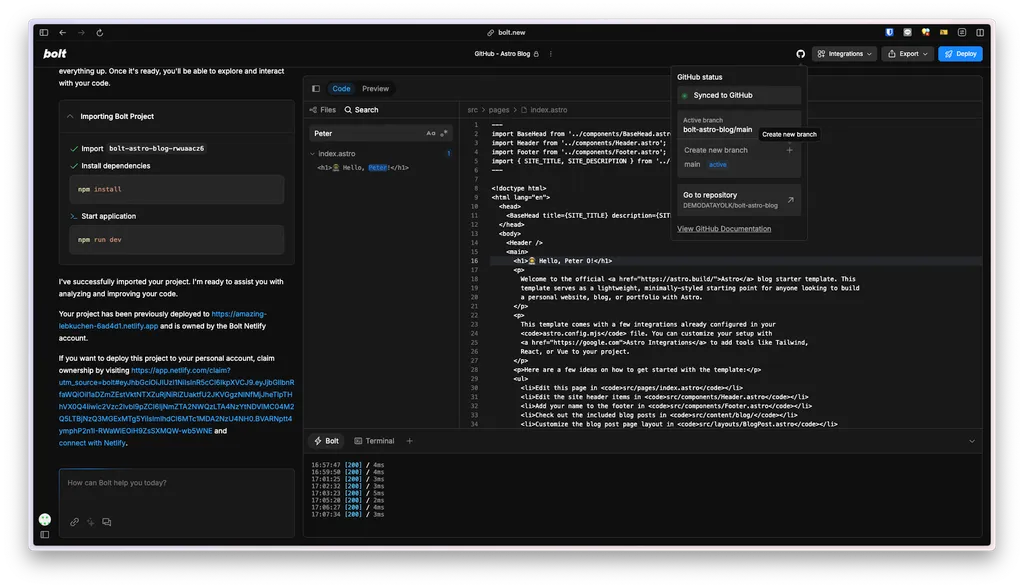The image size is (1024, 588).
Task: Click the src breadcrumb segment
Action: tap(473, 110)
